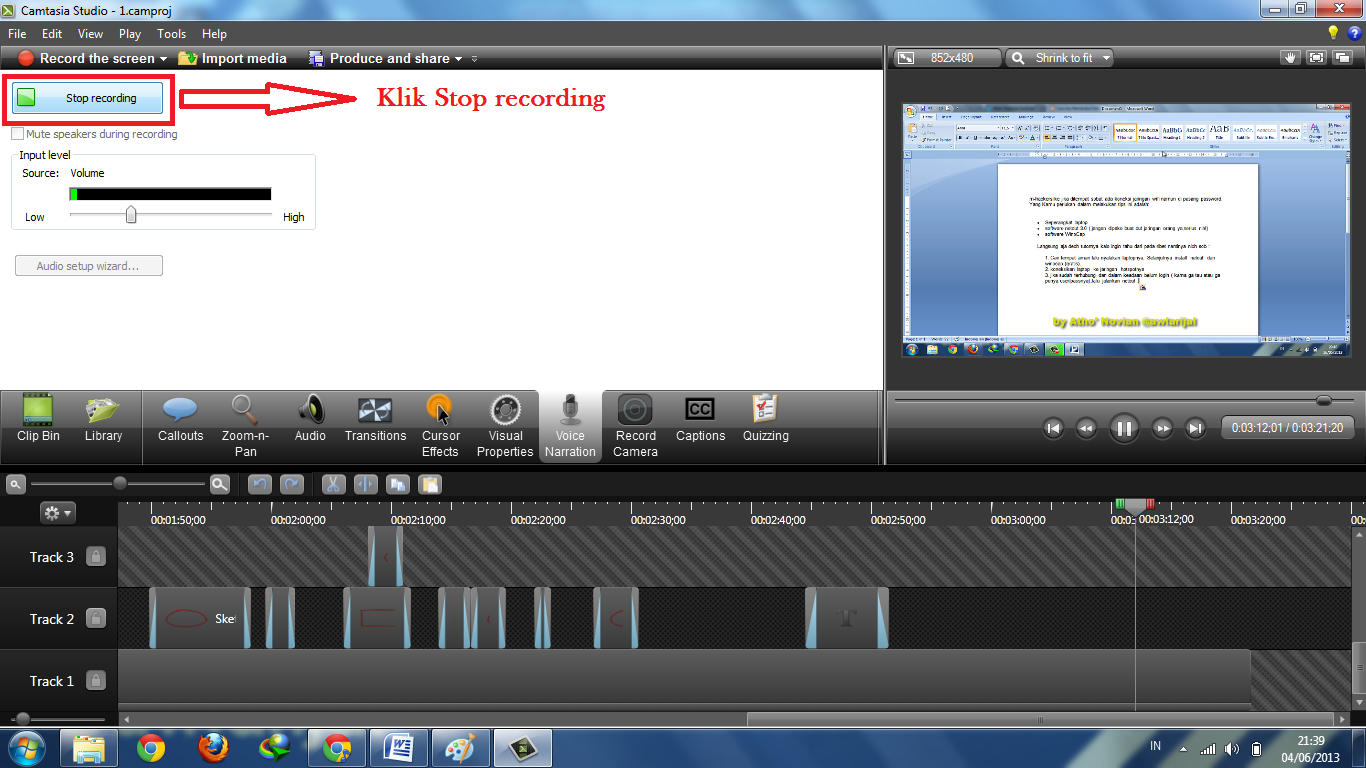Open the blue help question icon

pyautogui.click(x=1353, y=33)
